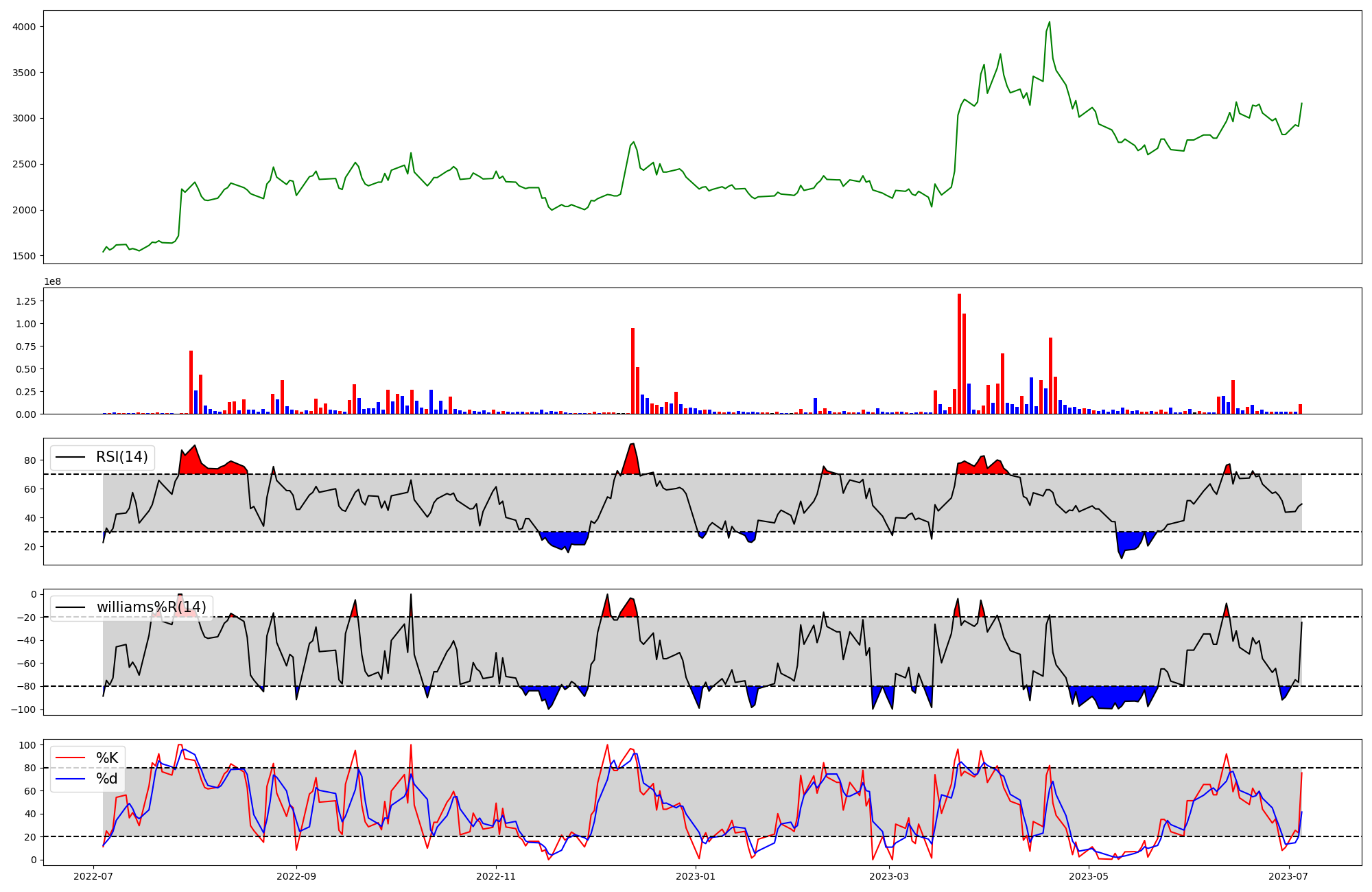Click the 2022-11 x-axis date label
The width and height of the screenshot is (1372, 892).
(x=496, y=876)
